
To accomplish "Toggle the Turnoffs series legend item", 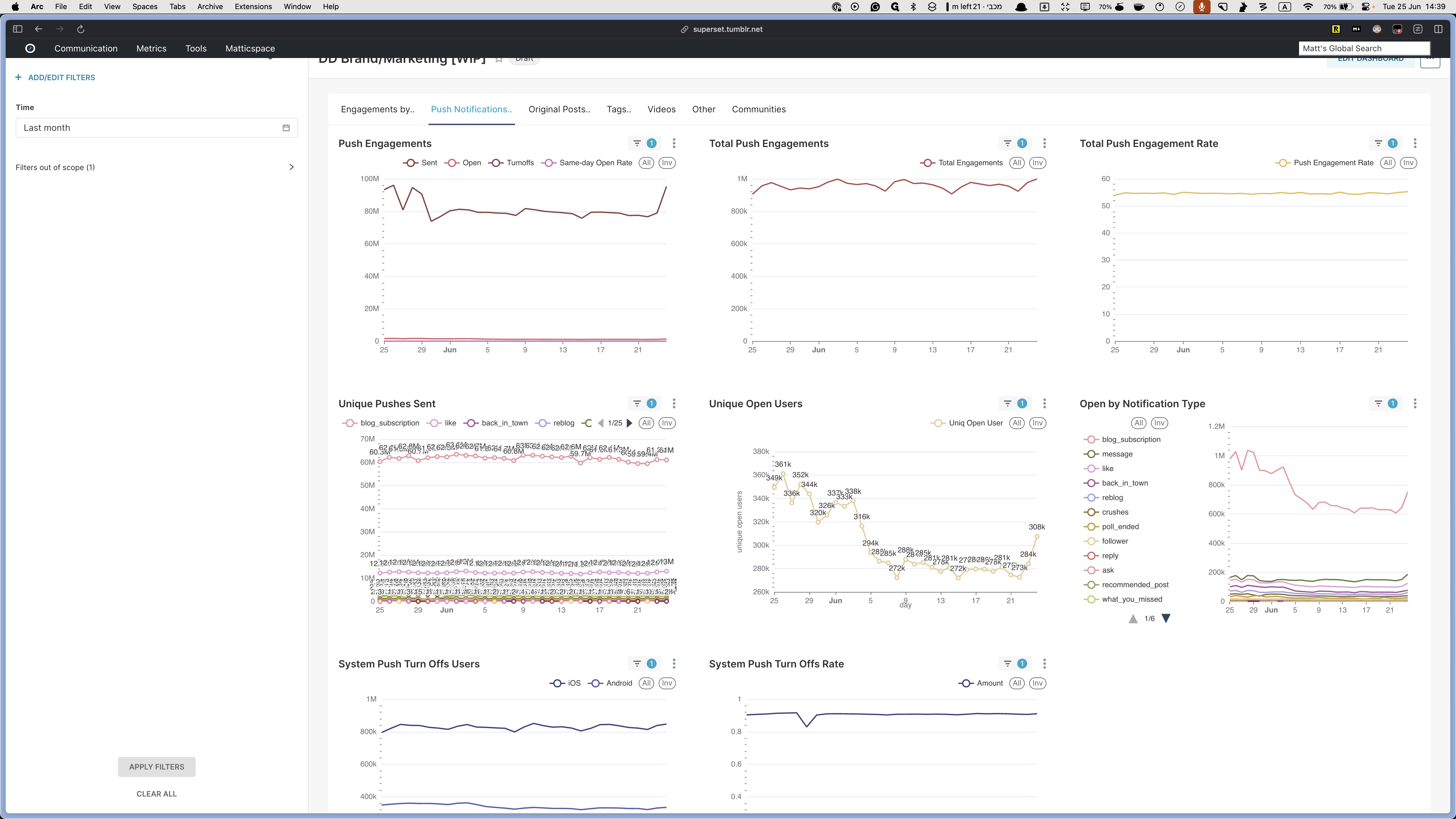I will click(x=511, y=163).
